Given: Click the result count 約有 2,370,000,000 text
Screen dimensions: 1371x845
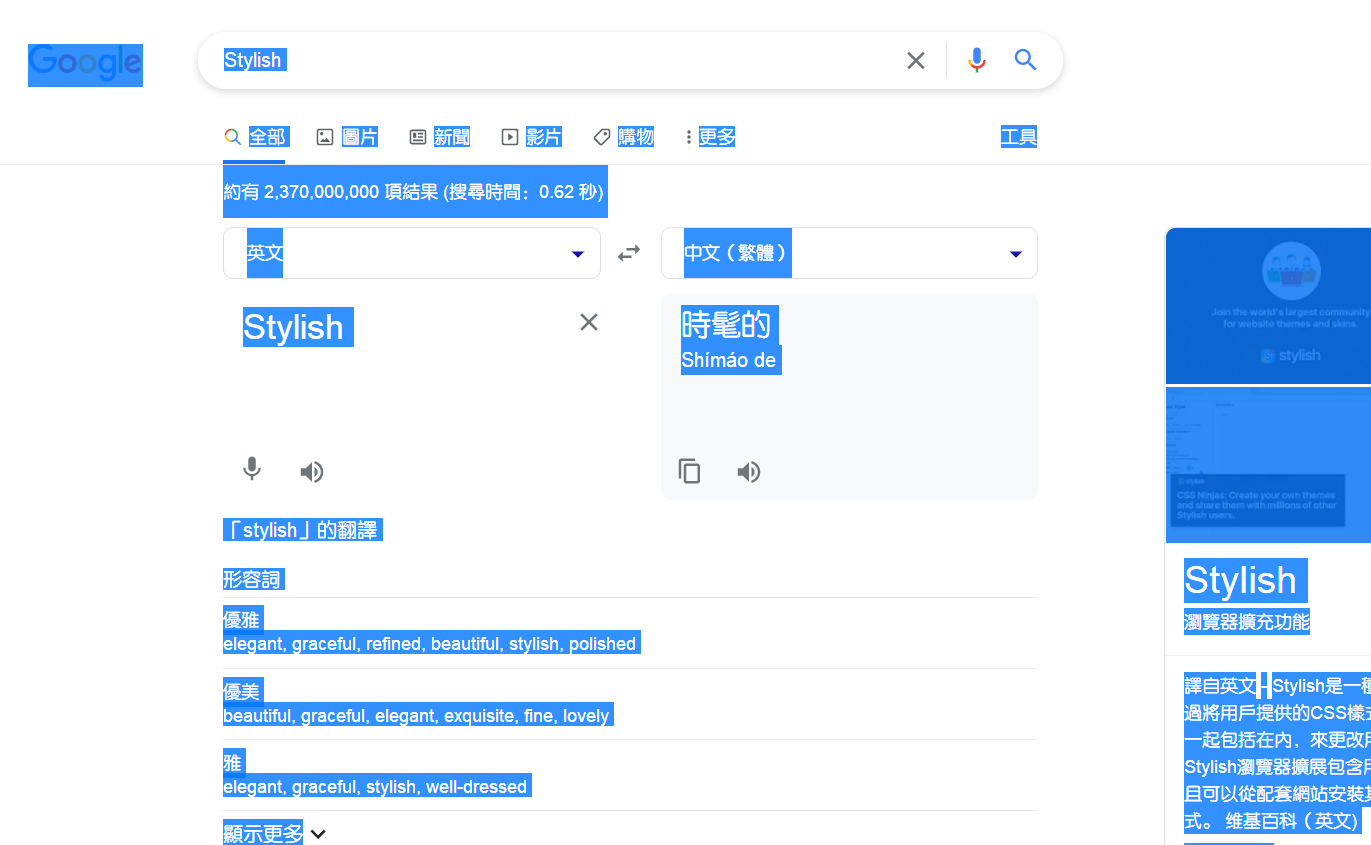Looking at the screenshot, I should point(415,191).
